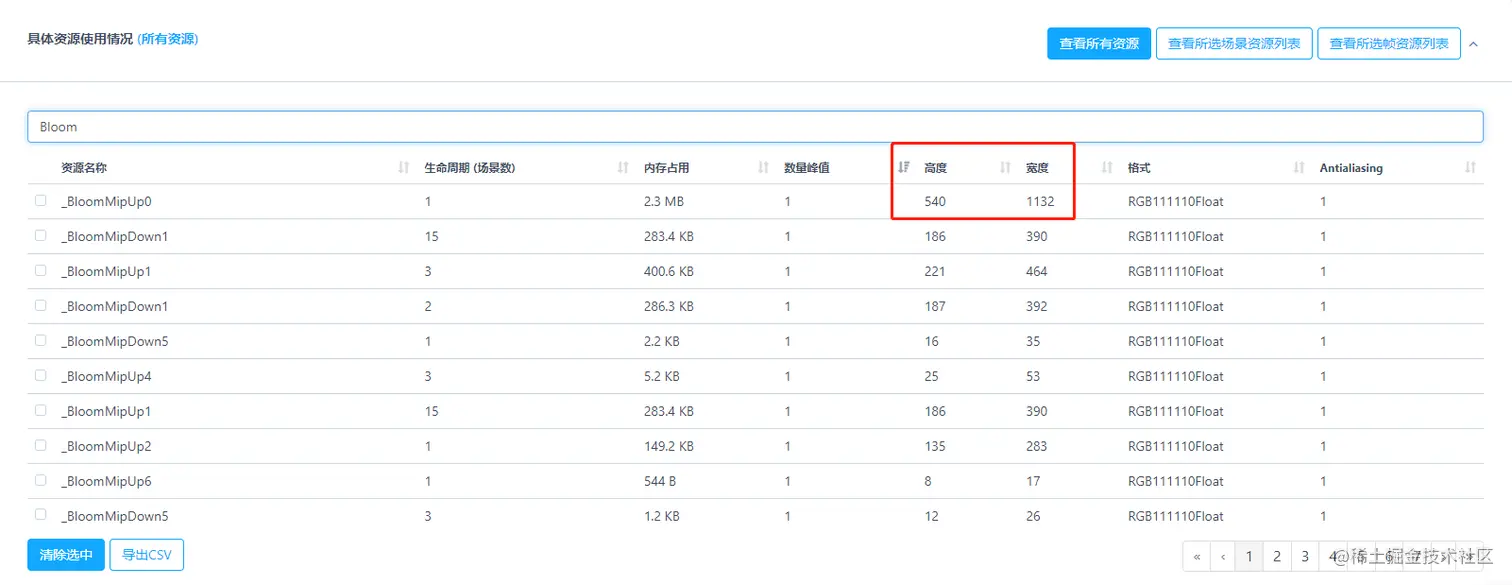This screenshot has width=1512, height=585.
Task: Click the active sort icon of 数量峰值
Action: pos(903,168)
